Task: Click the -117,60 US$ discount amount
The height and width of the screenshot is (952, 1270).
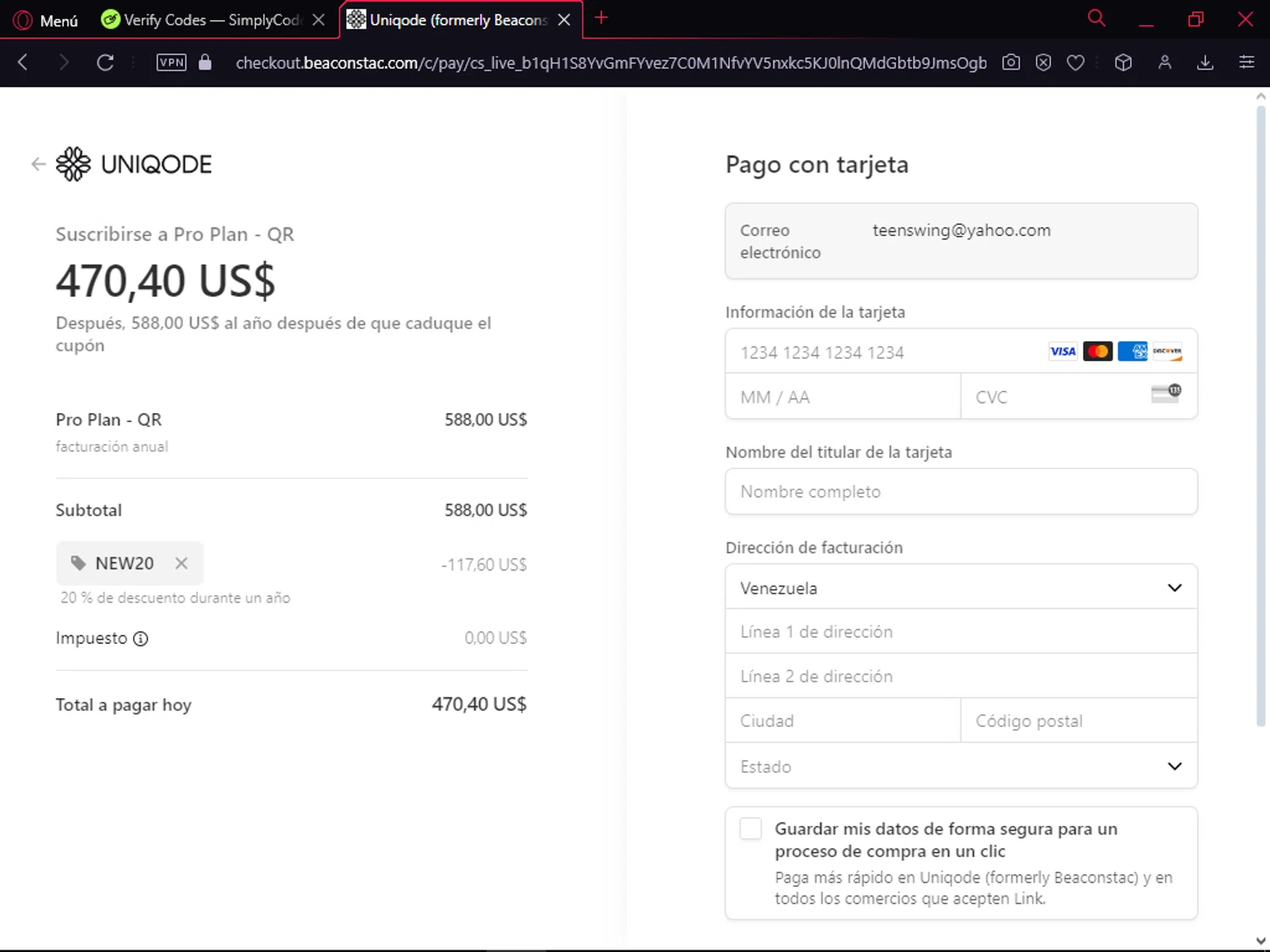Action: [x=483, y=564]
